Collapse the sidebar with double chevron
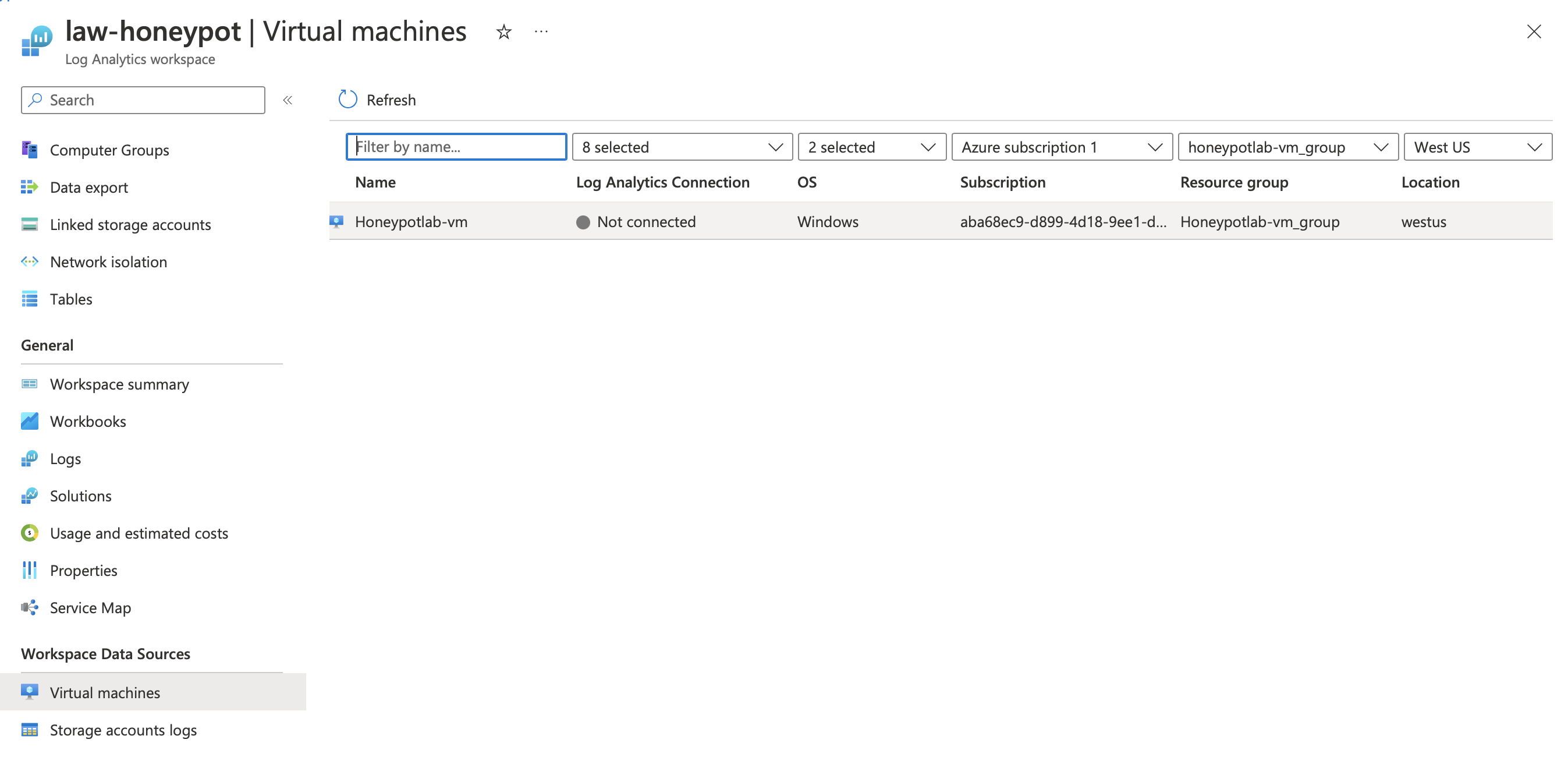Screen dimensions: 1568x757 (x=288, y=100)
